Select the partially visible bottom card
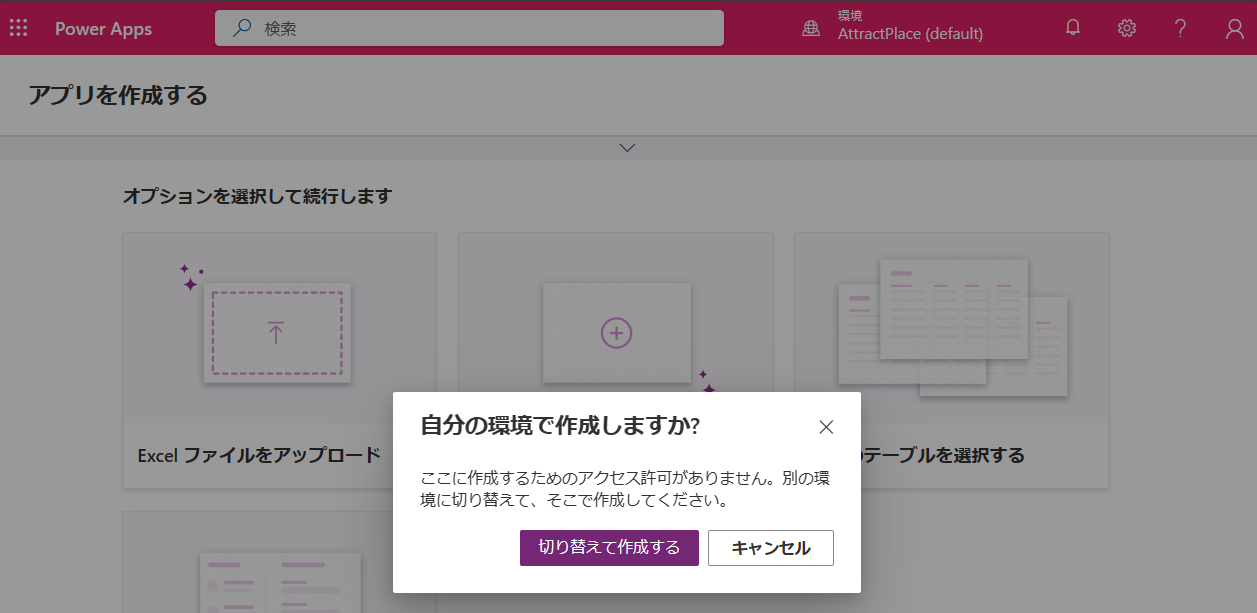This screenshot has width=1257, height=613. pos(280,580)
